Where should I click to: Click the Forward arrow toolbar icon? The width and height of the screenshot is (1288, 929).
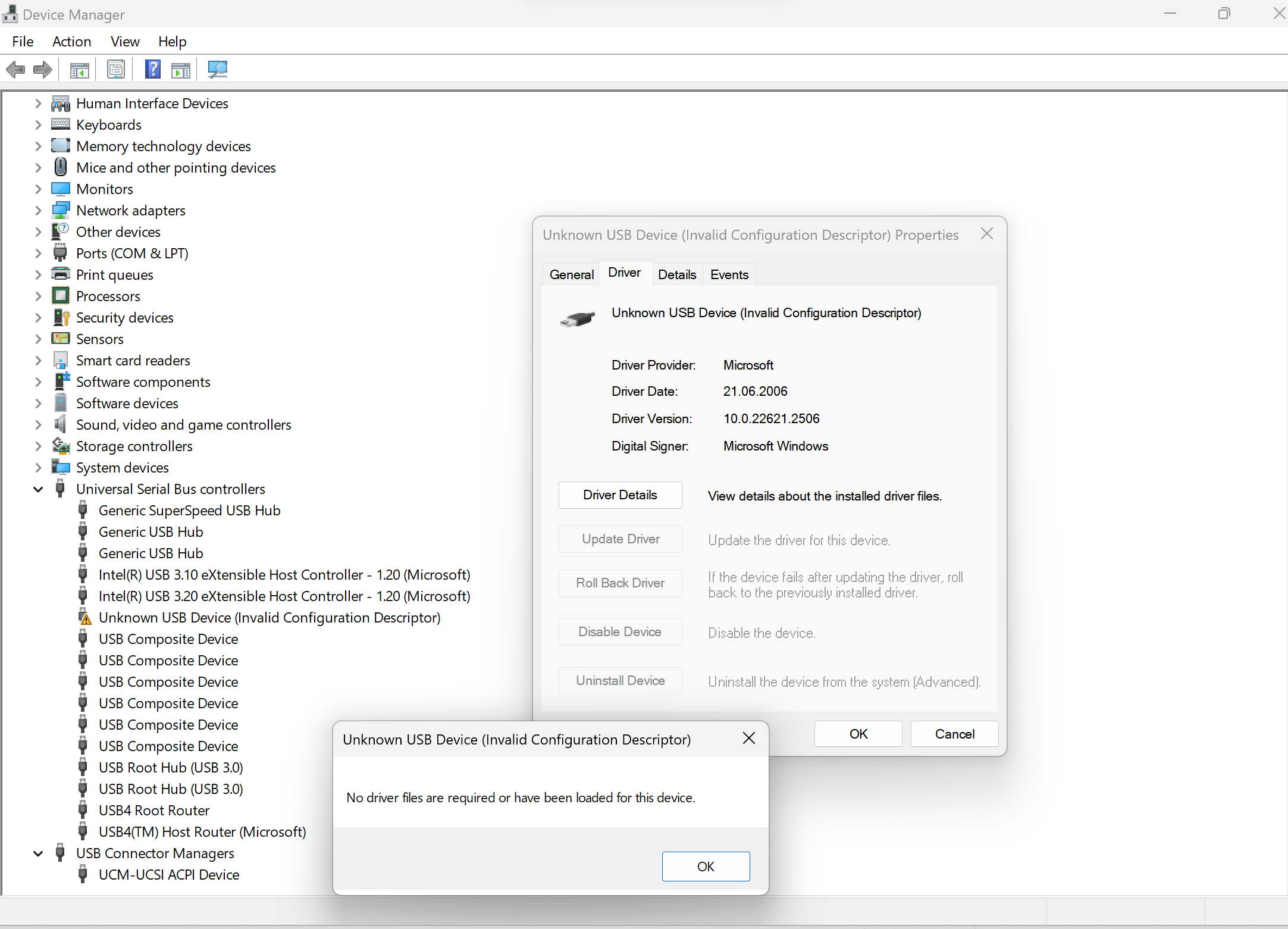tap(42, 70)
